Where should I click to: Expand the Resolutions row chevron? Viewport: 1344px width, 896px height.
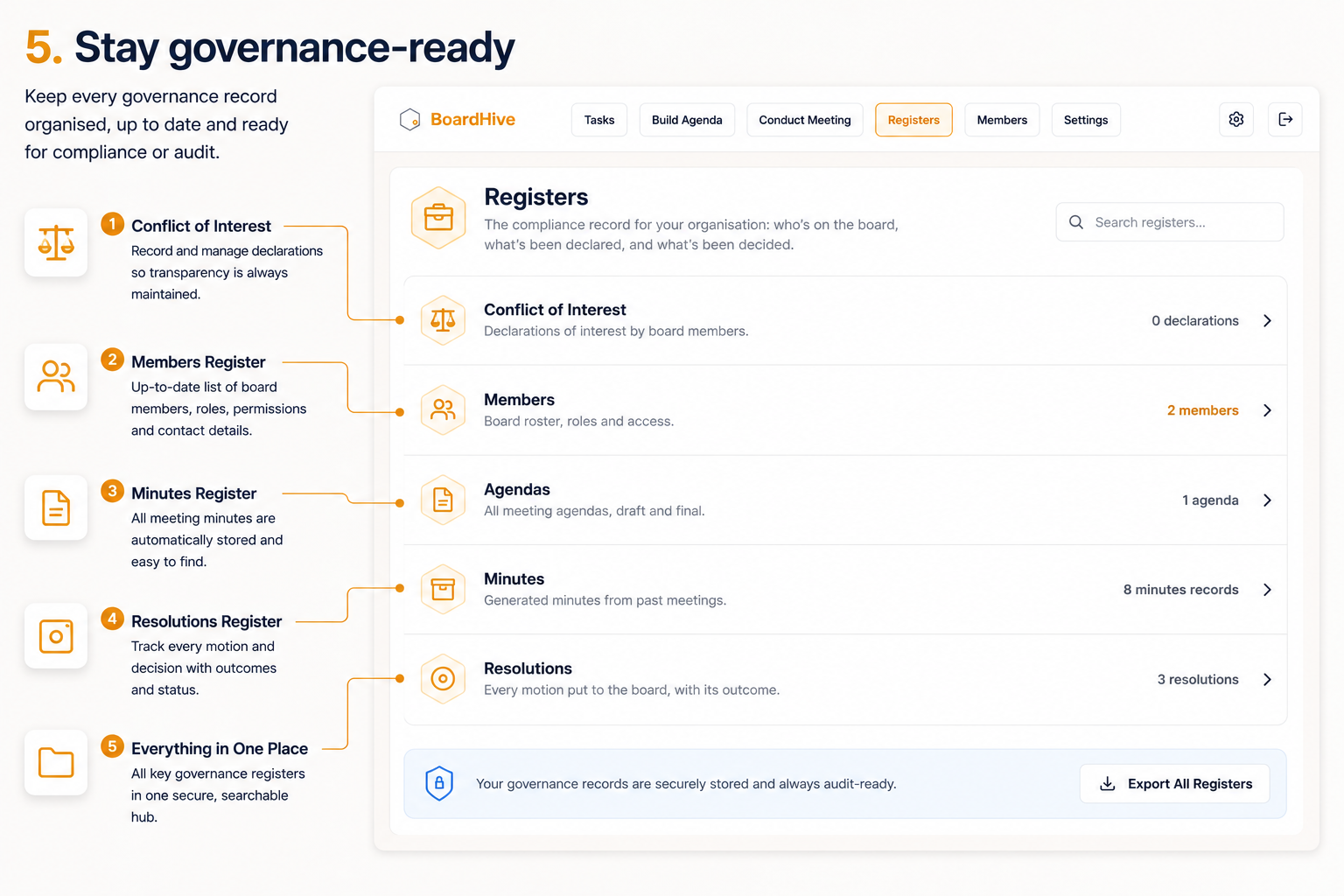pyautogui.click(x=1267, y=680)
